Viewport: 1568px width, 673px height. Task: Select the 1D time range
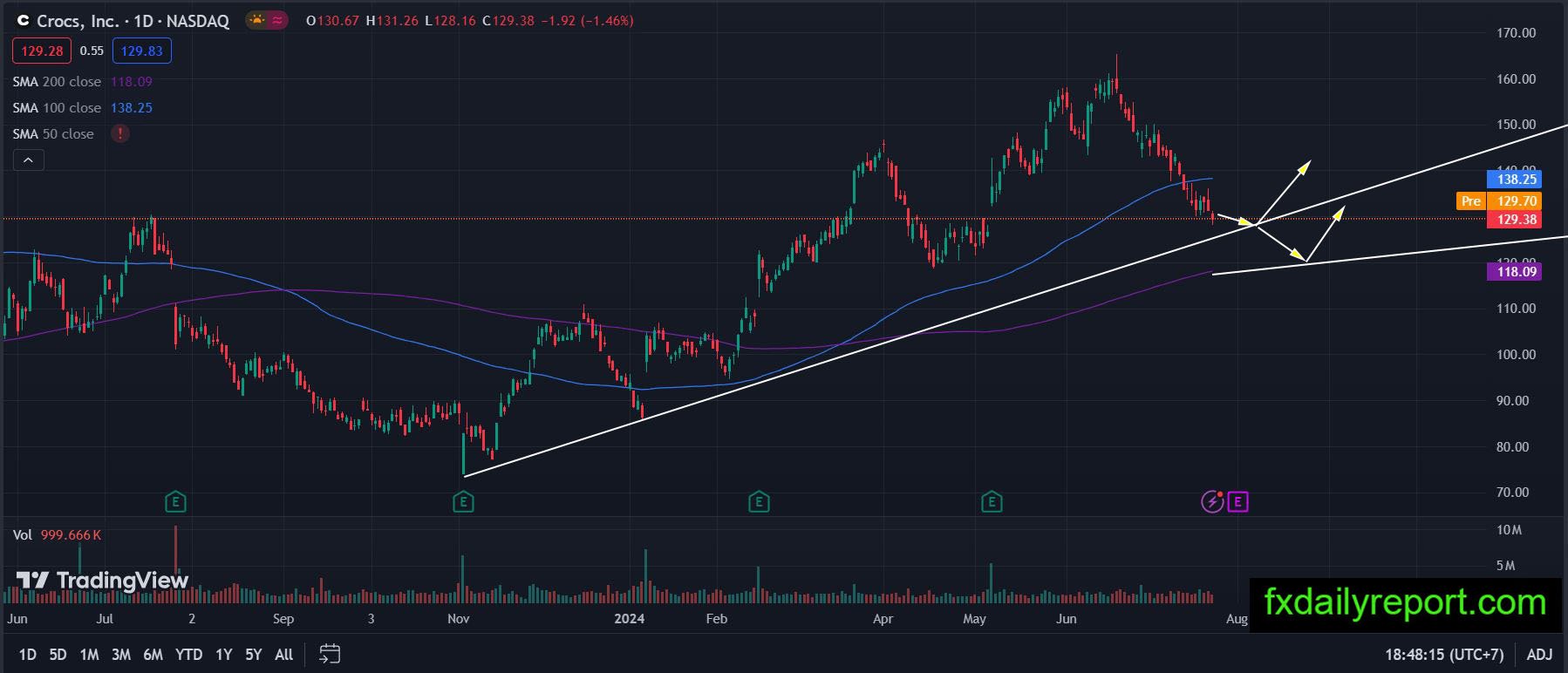[28, 654]
